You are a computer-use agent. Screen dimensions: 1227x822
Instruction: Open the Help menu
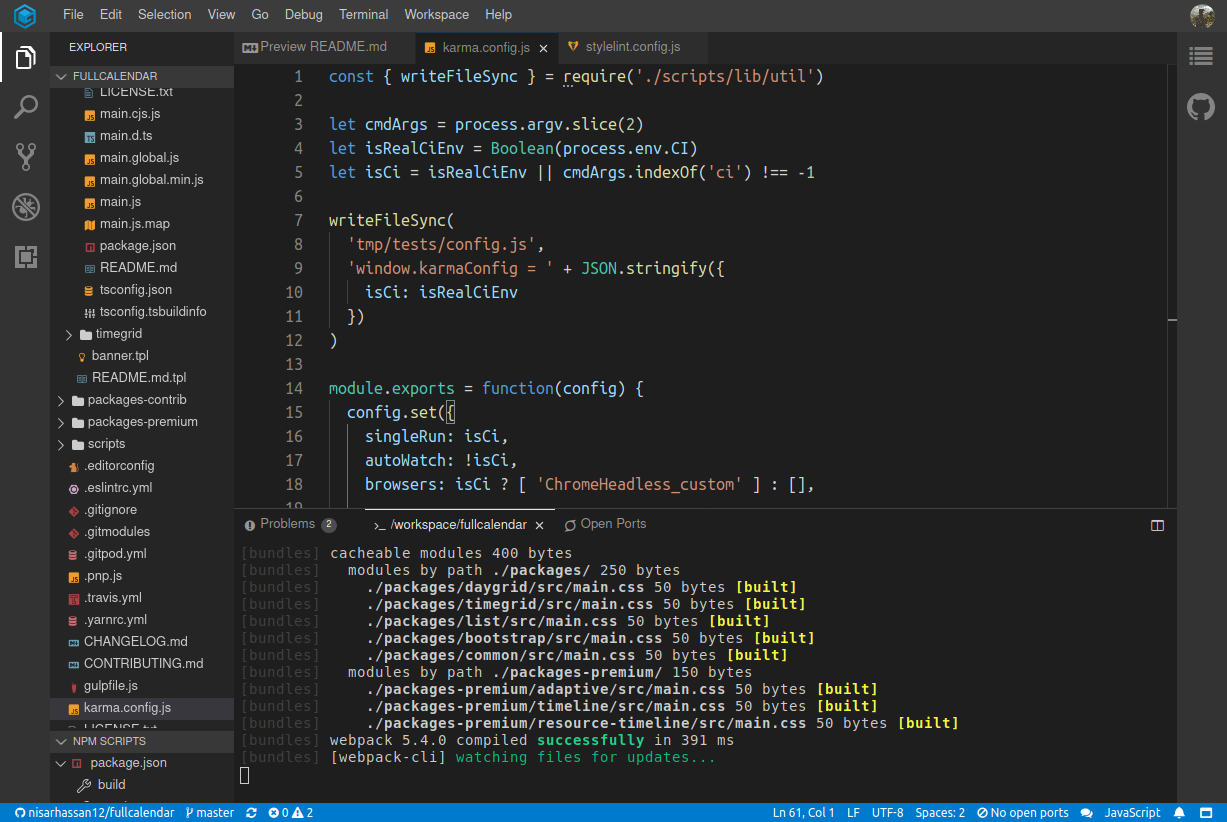point(498,15)
